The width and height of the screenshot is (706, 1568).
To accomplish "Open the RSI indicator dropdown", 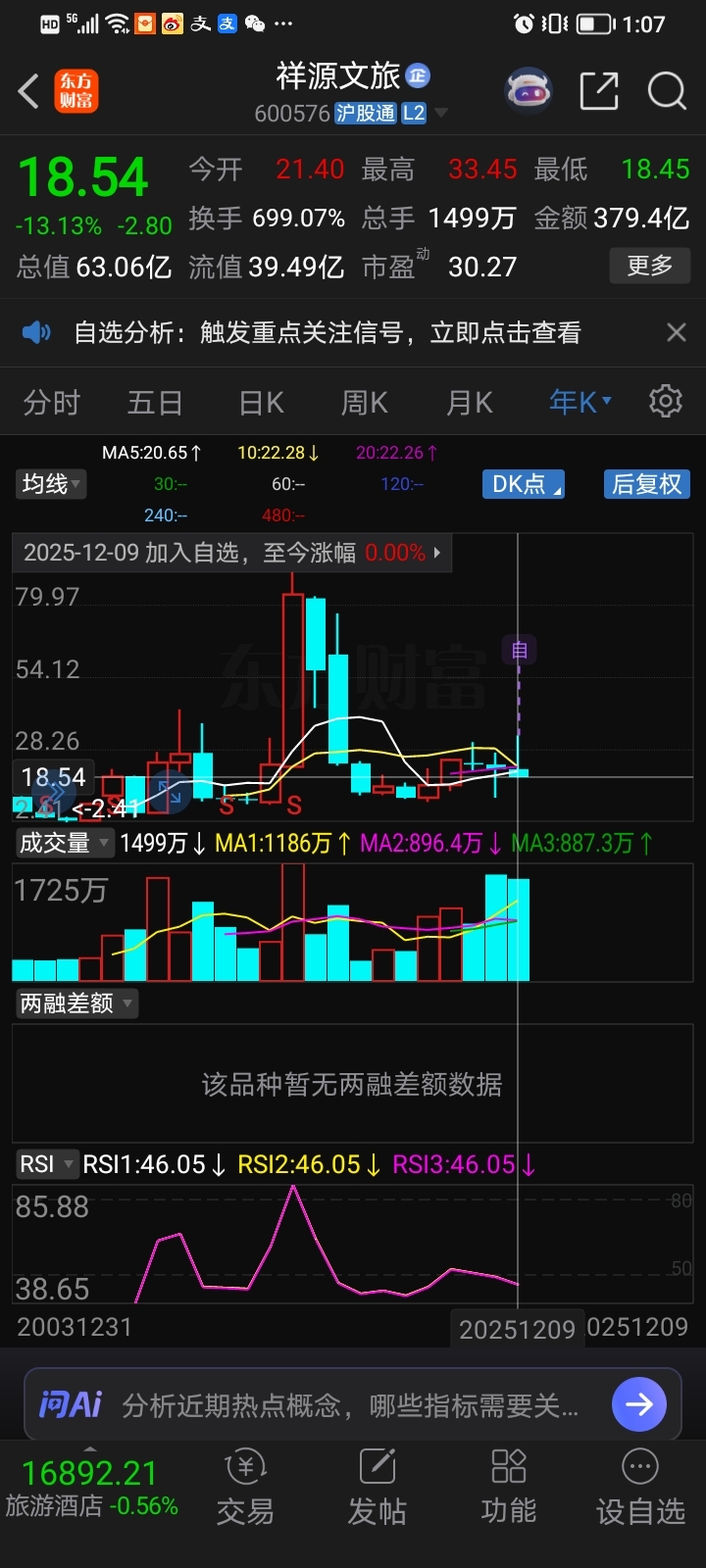I will (46, 1164).
